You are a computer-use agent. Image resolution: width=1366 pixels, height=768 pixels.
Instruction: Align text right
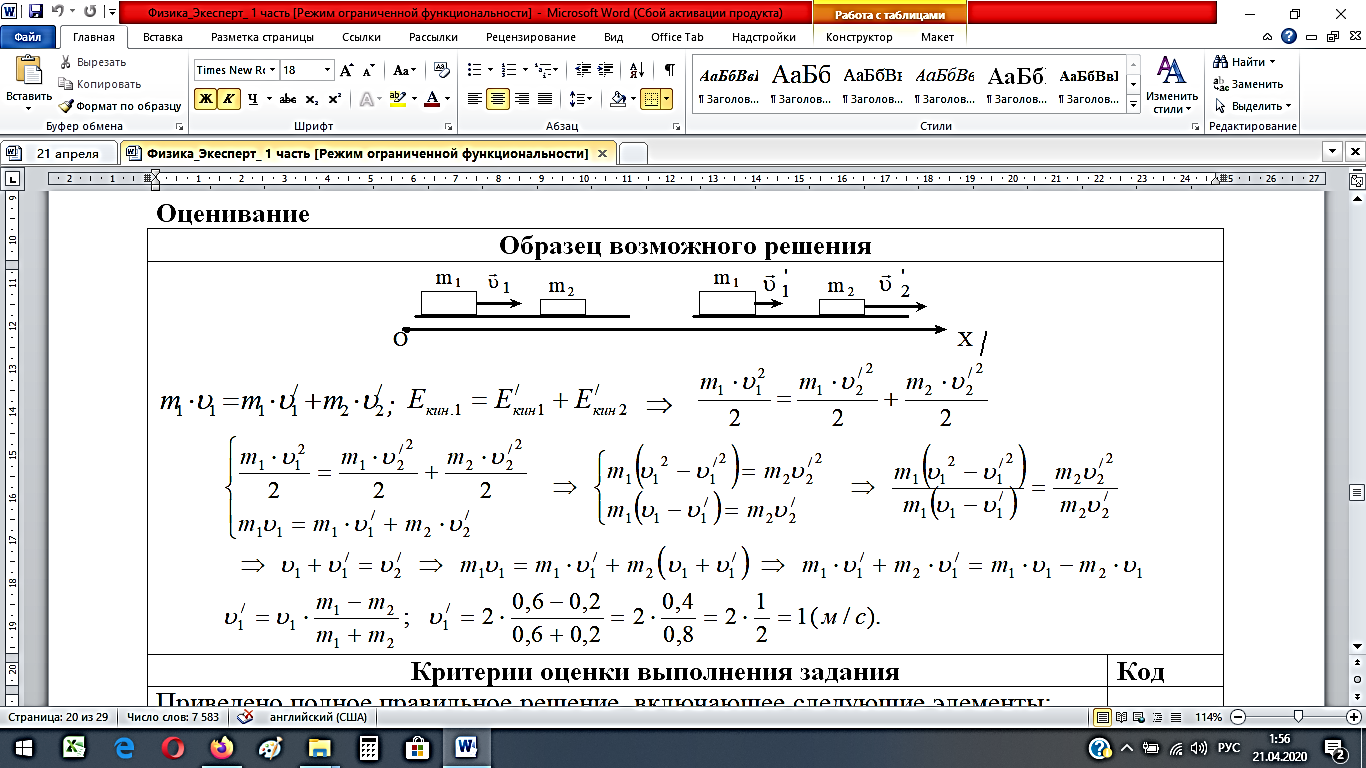(522, 98)
